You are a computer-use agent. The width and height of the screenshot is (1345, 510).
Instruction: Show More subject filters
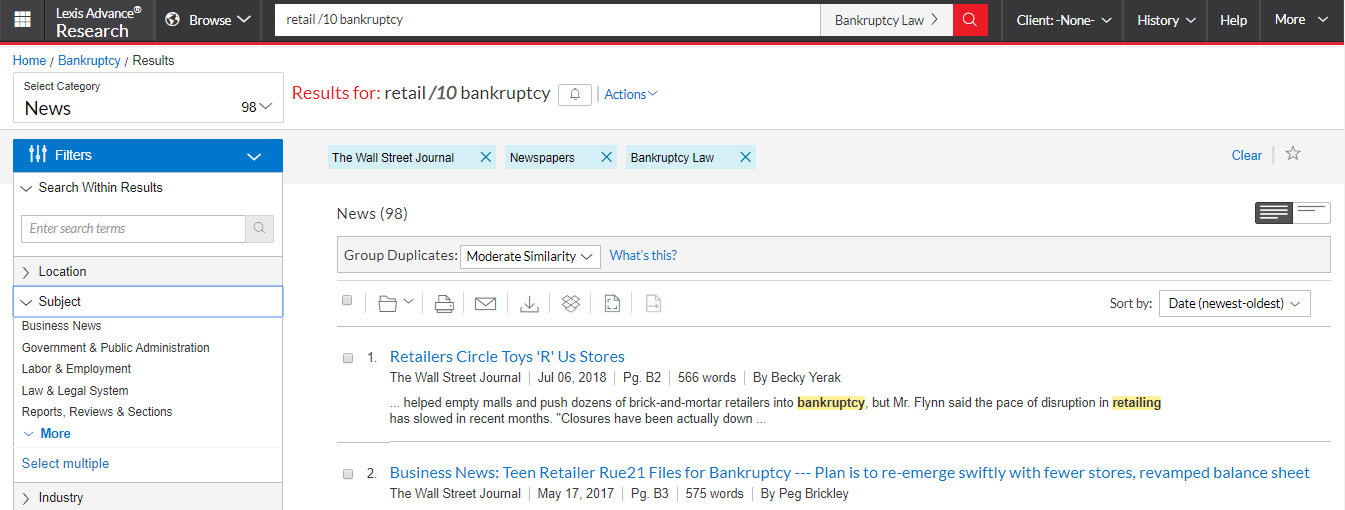pyautogui.click(x=47, y=434)
